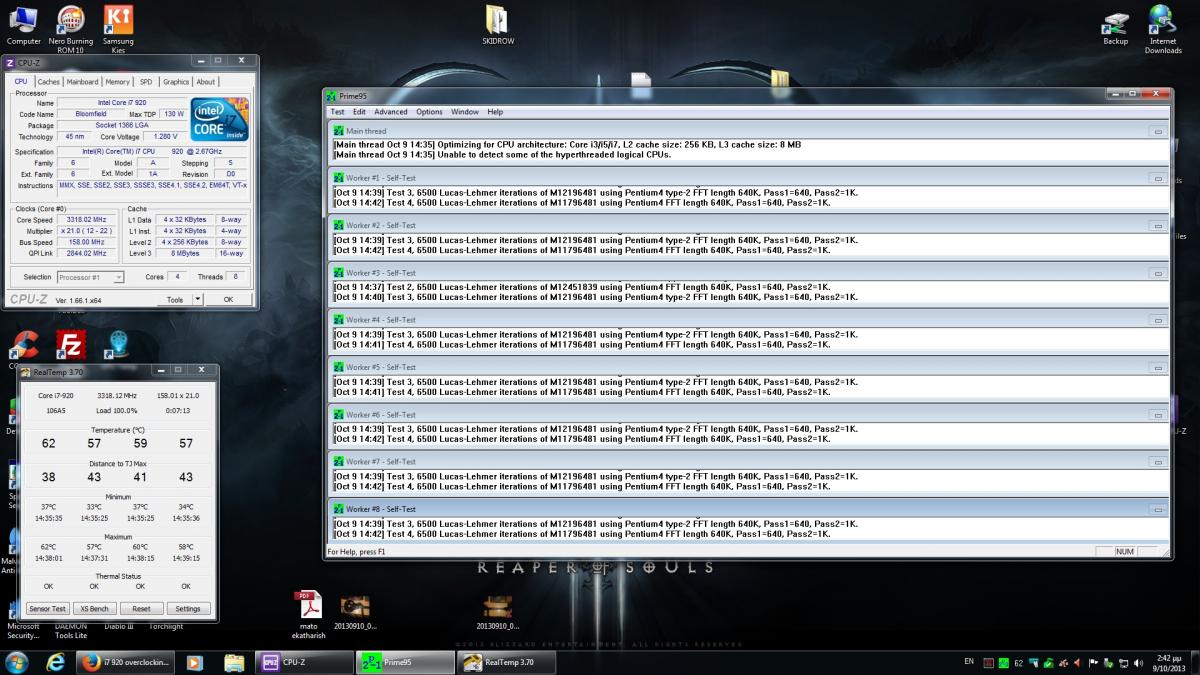Launch Internet Explorer from the taskbar

(x=55, y=662)
